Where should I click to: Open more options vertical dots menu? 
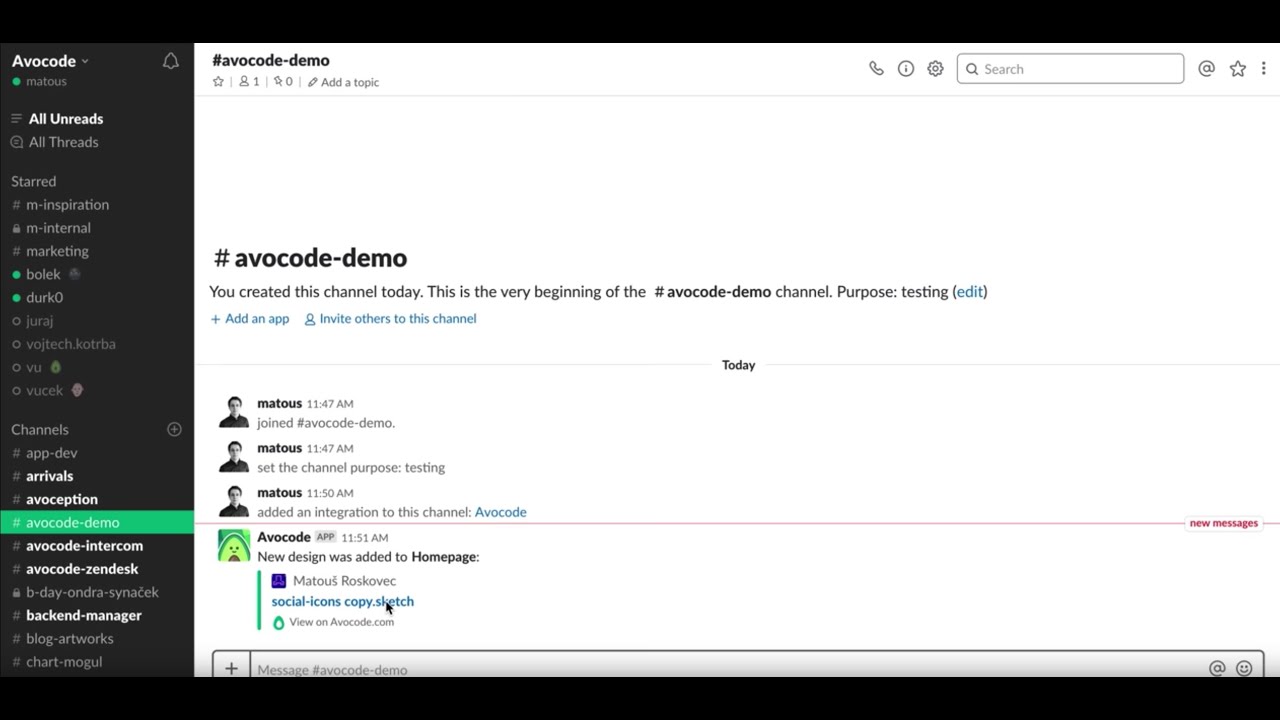[x=1264, y=69]
